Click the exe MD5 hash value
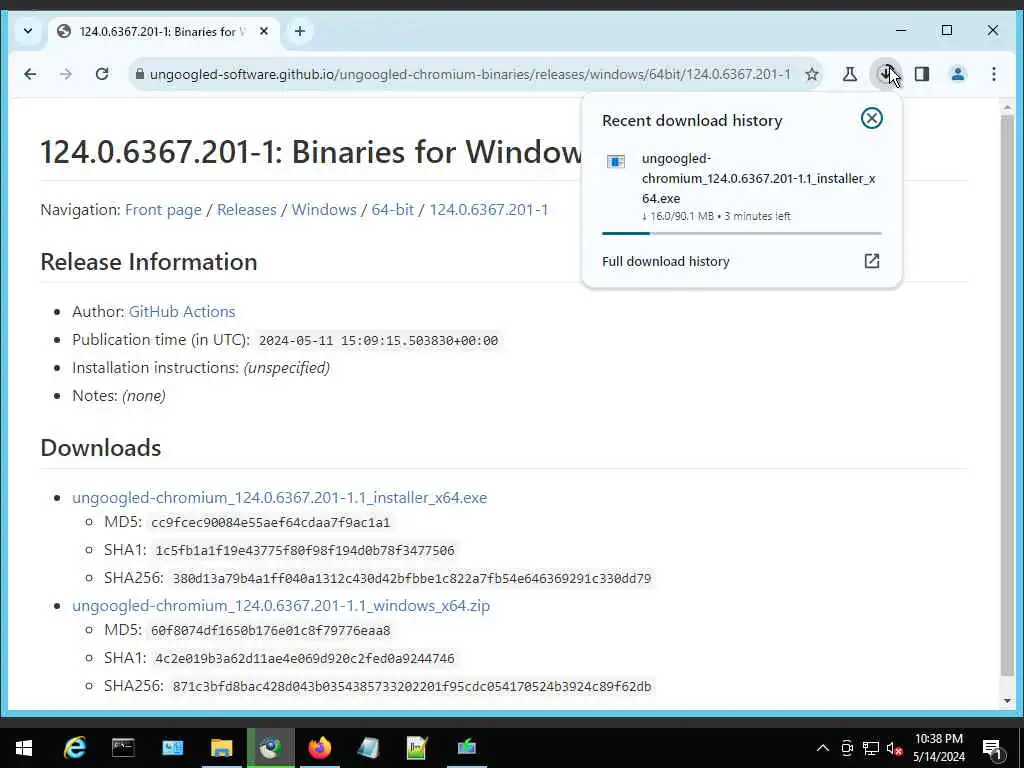1024x768 pixels. pos(270,522)
